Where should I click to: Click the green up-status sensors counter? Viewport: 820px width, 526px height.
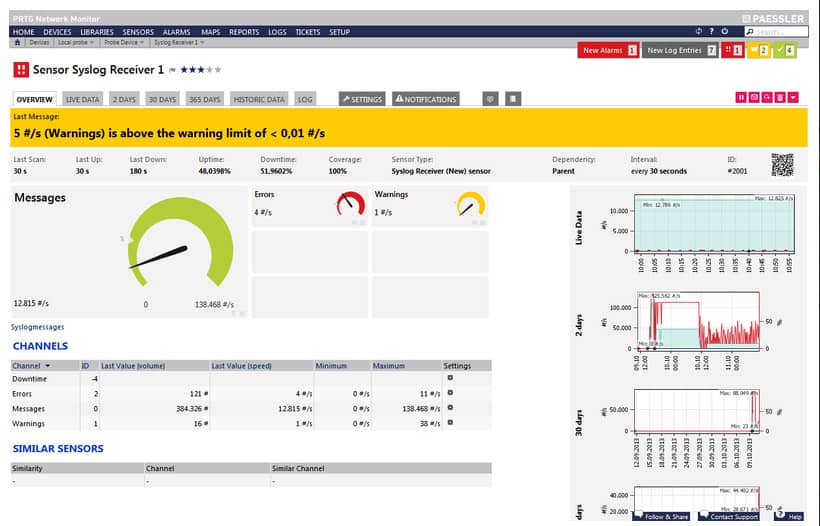[x=784, y=50]
